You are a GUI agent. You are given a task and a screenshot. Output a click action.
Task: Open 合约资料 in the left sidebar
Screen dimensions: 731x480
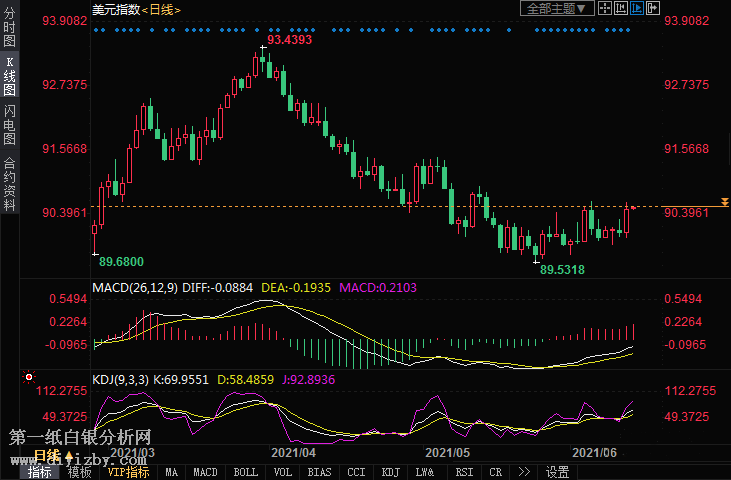coord(9,180)
